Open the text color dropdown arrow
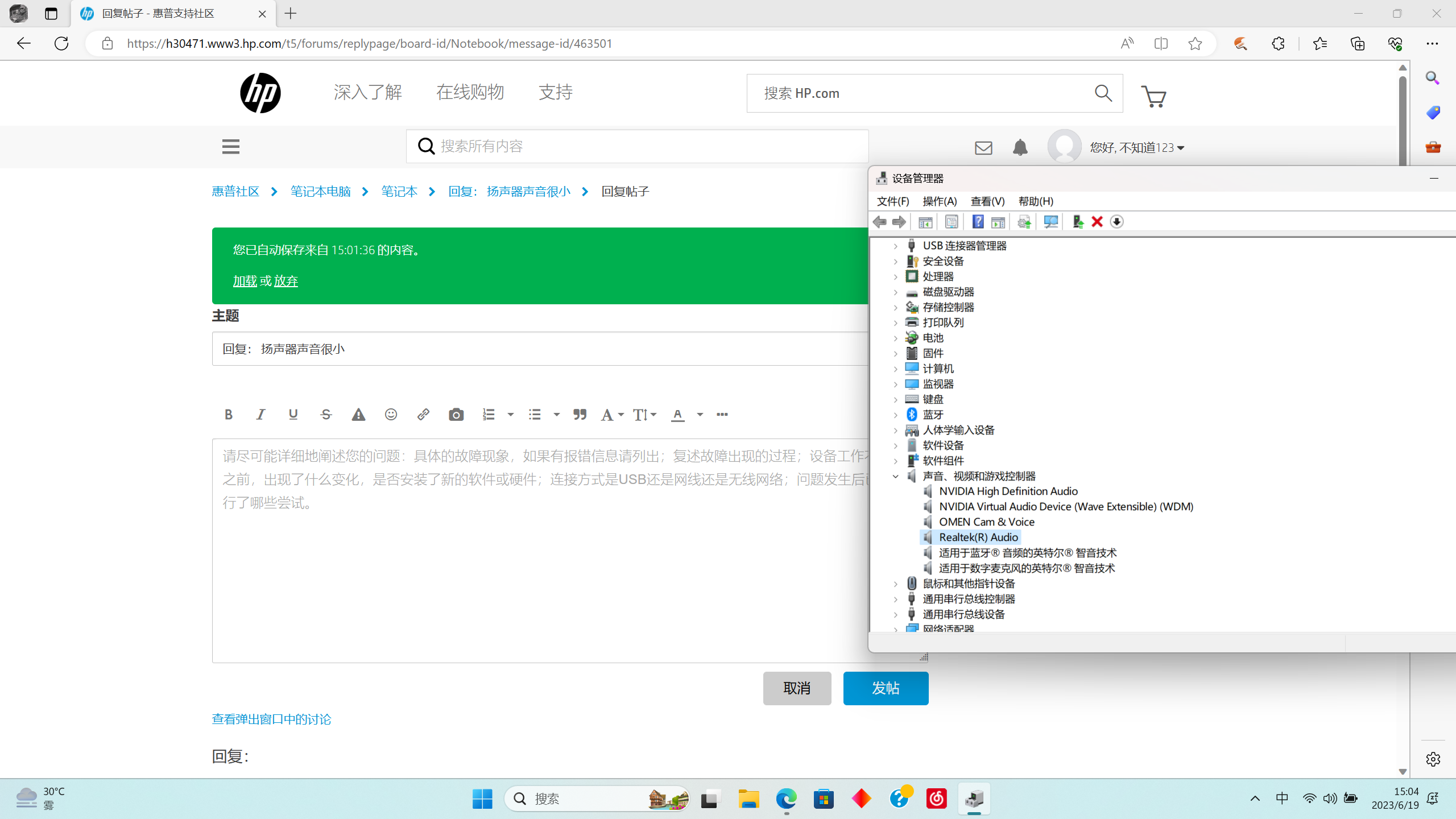Image resolution: width=1456 pixels, height=819 pixels. pyautogui.click(x=700, y=415)
